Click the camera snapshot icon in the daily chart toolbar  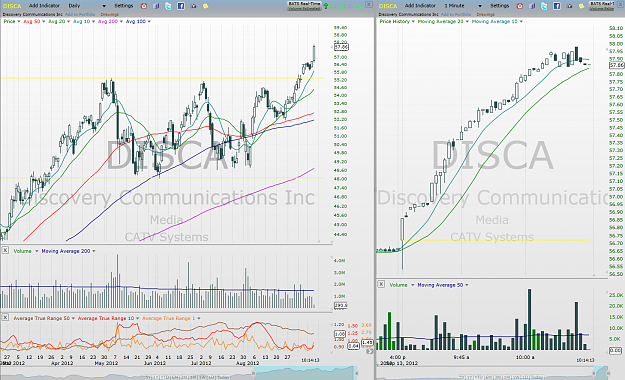click(193, 6)
